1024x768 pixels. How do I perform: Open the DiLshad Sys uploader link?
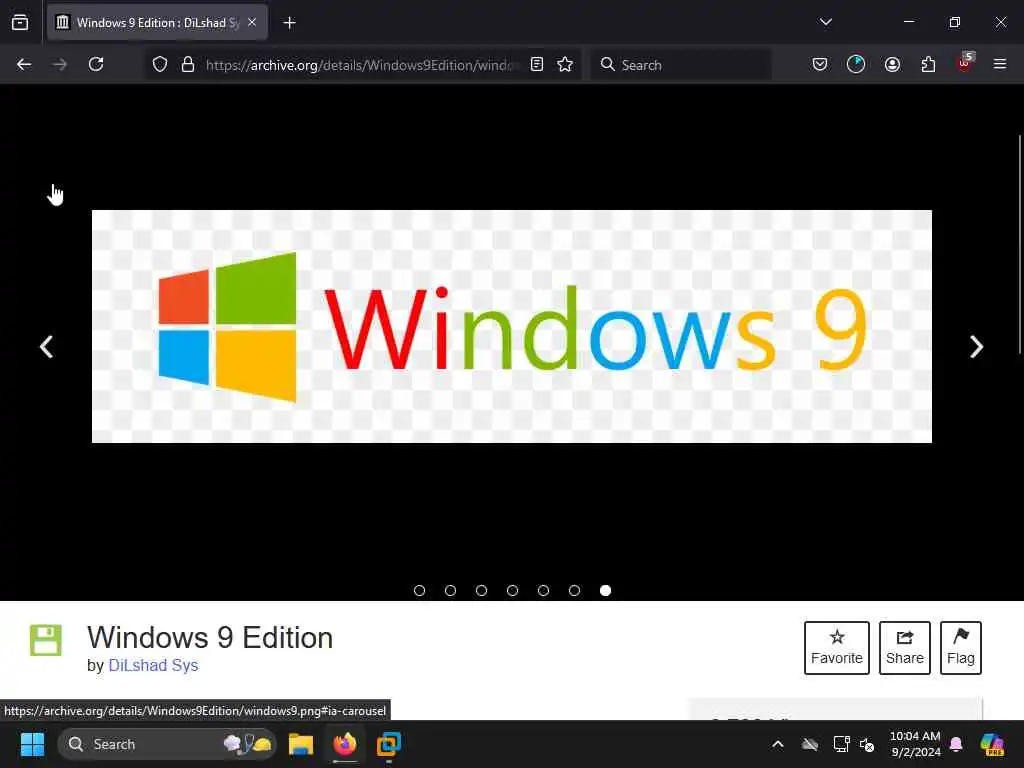coord(153,665)
